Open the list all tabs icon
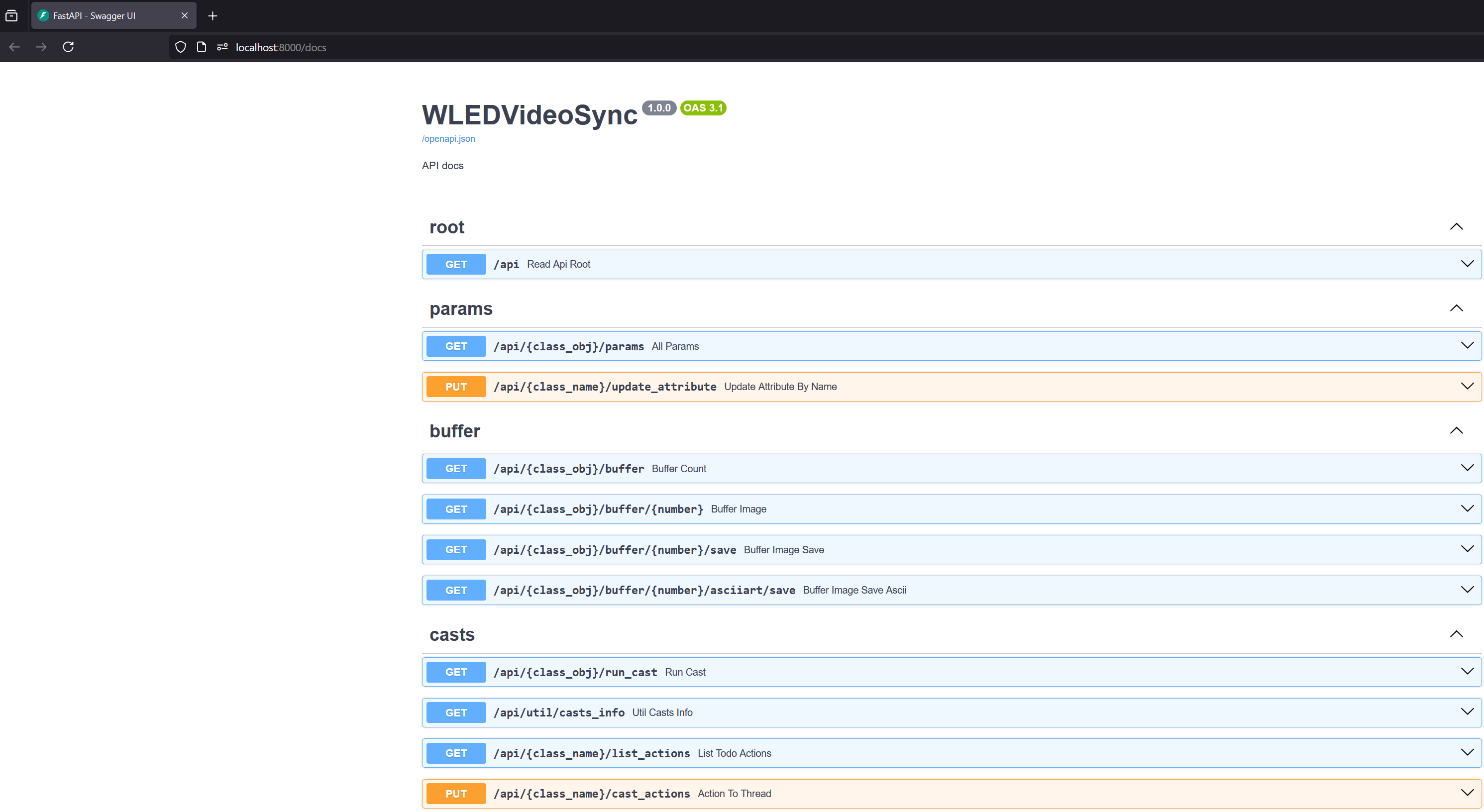Image resolution: width=1484 pixels, height=812 pixels. 11,15
